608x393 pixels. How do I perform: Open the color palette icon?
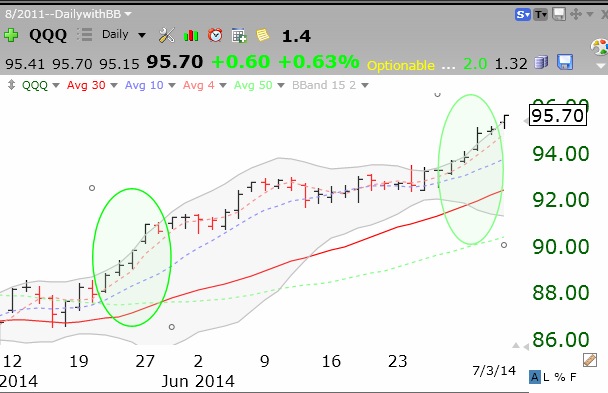click(x=599, y=47)
